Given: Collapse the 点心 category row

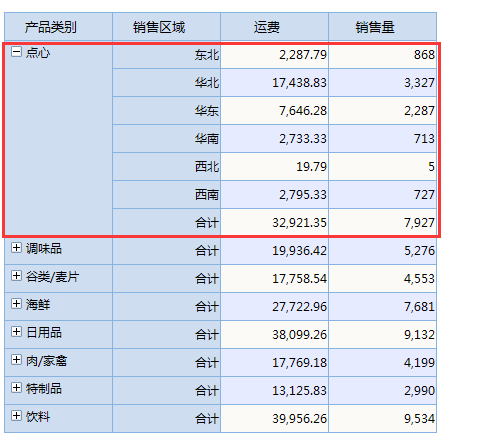Looking at the screenshot, I should [x=16, y=52].
